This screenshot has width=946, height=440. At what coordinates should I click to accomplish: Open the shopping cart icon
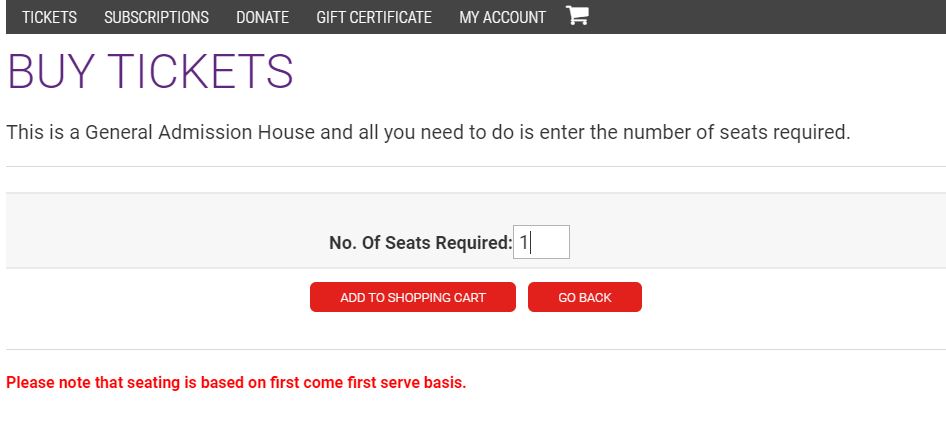click(x=577, y=16)
